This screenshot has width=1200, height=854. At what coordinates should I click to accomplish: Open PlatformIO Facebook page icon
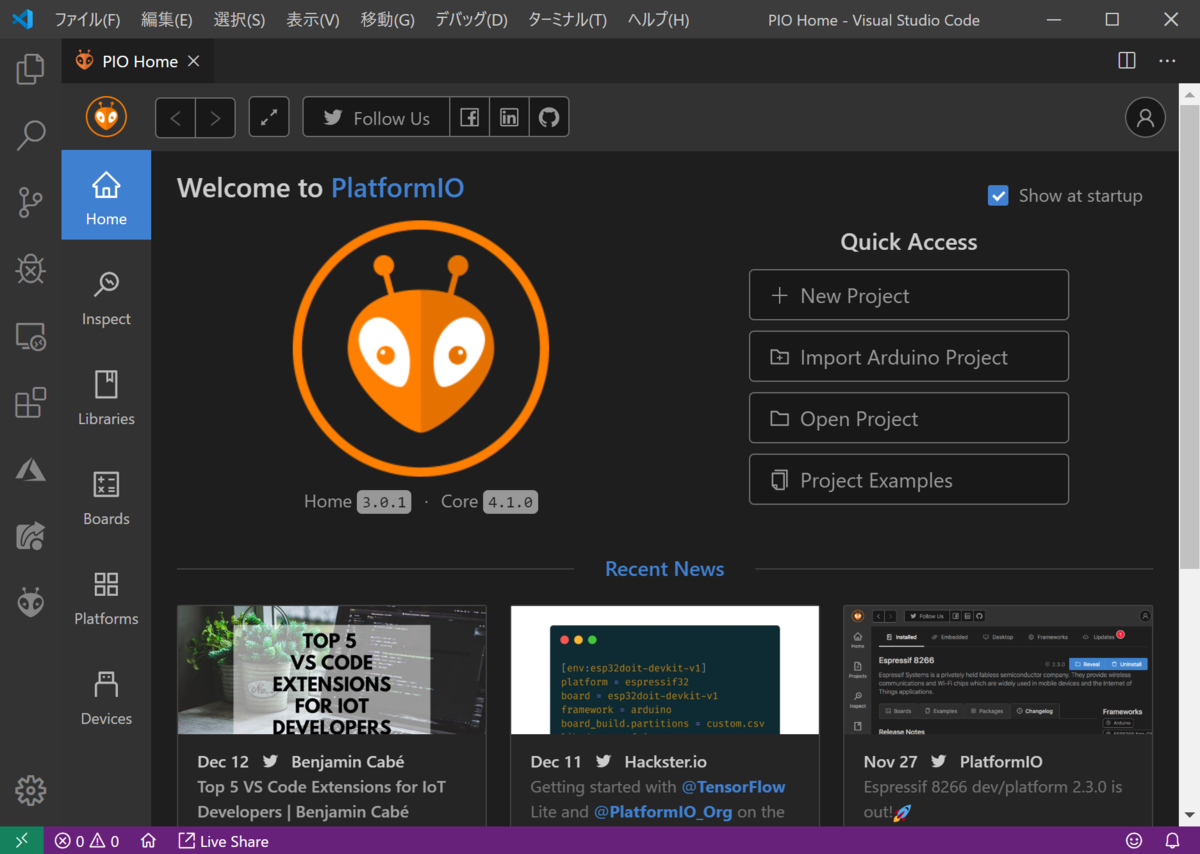(x=469, y=118)
